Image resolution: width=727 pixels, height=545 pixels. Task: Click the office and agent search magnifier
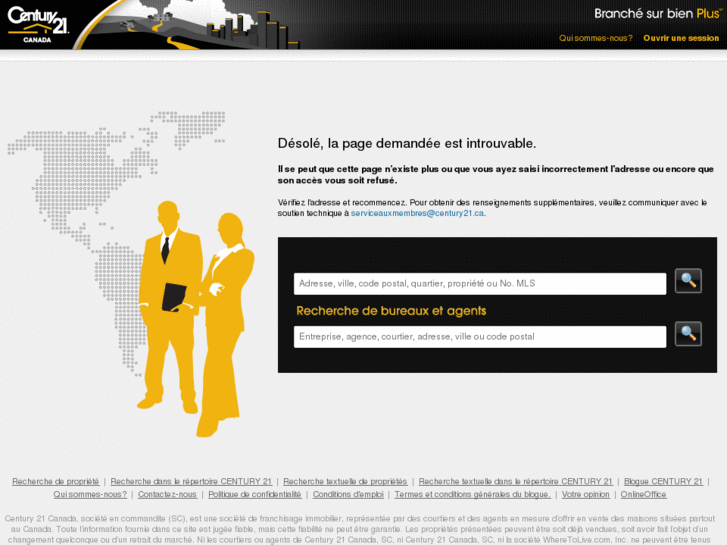click(x=688, y=333)
